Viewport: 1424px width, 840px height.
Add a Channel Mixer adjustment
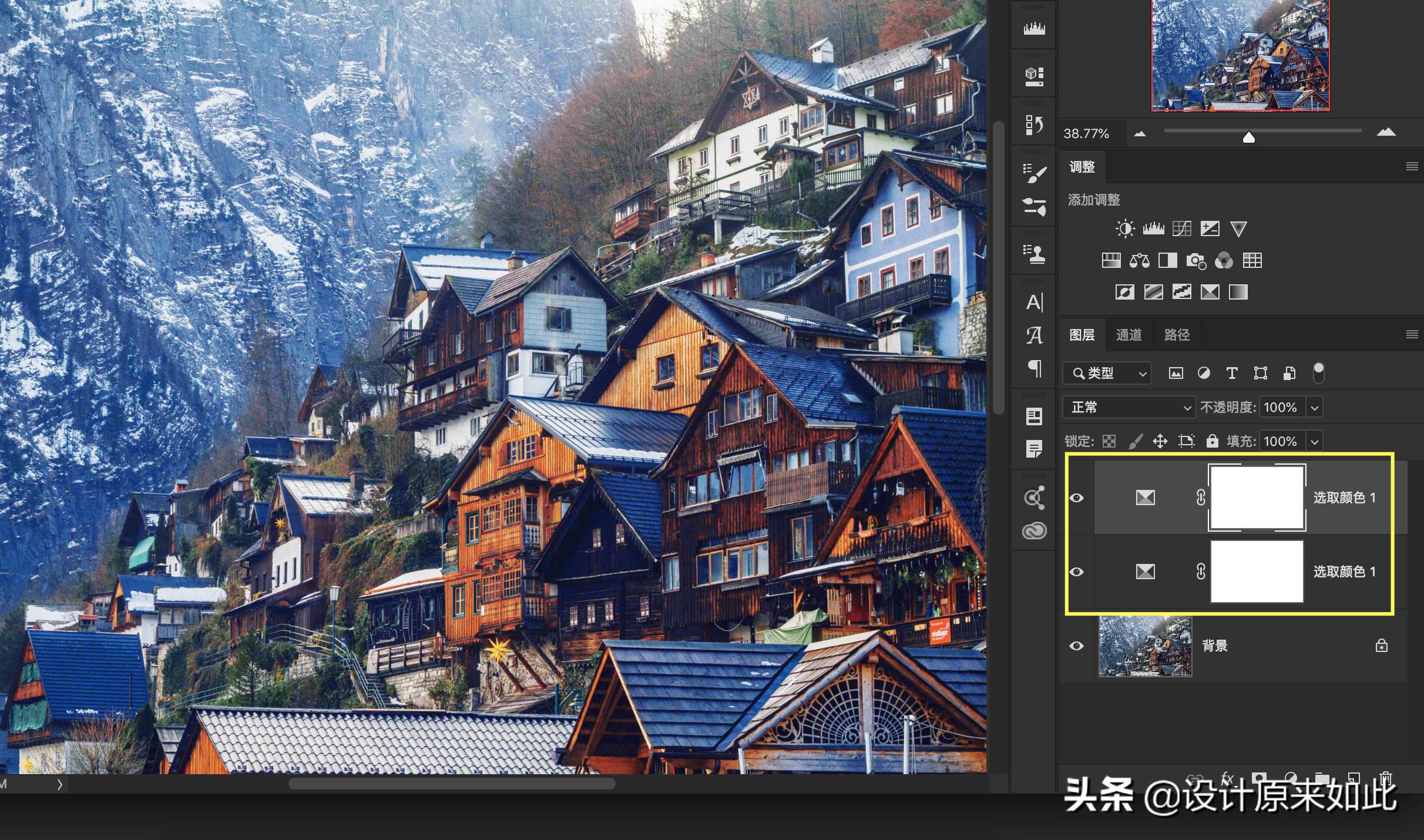coord(1224,260)
